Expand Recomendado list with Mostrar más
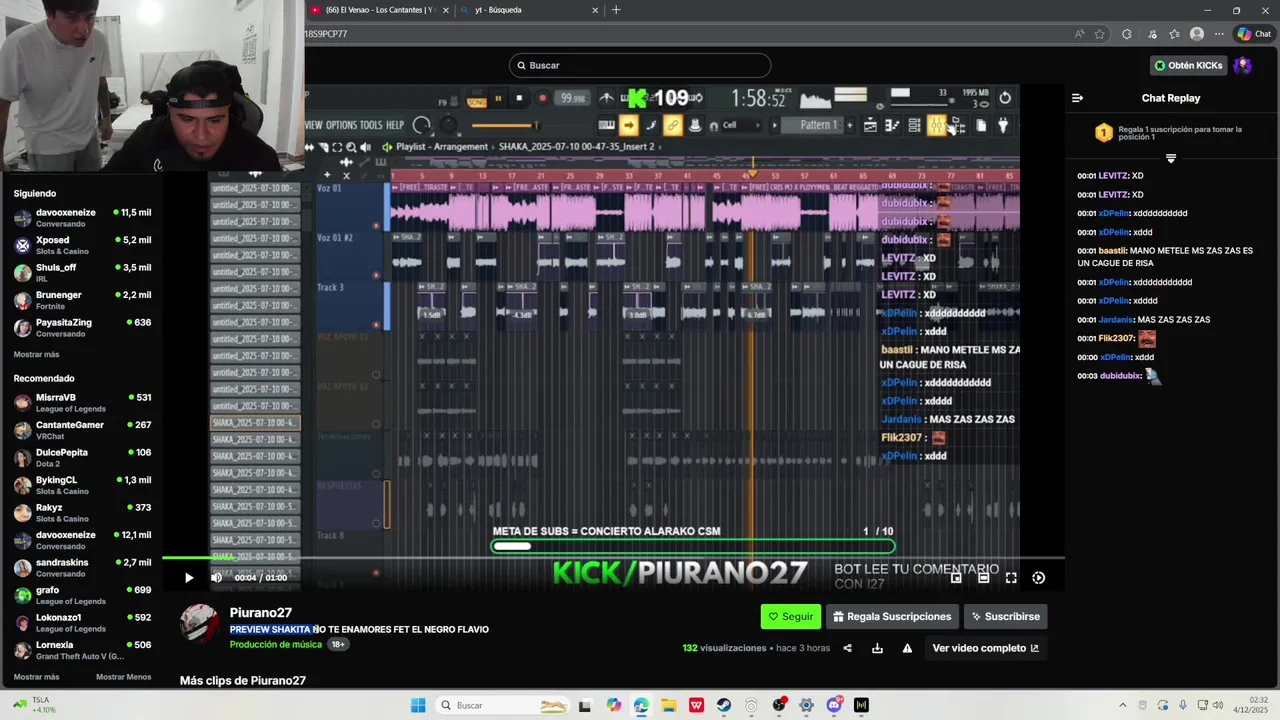 [37, 677]
